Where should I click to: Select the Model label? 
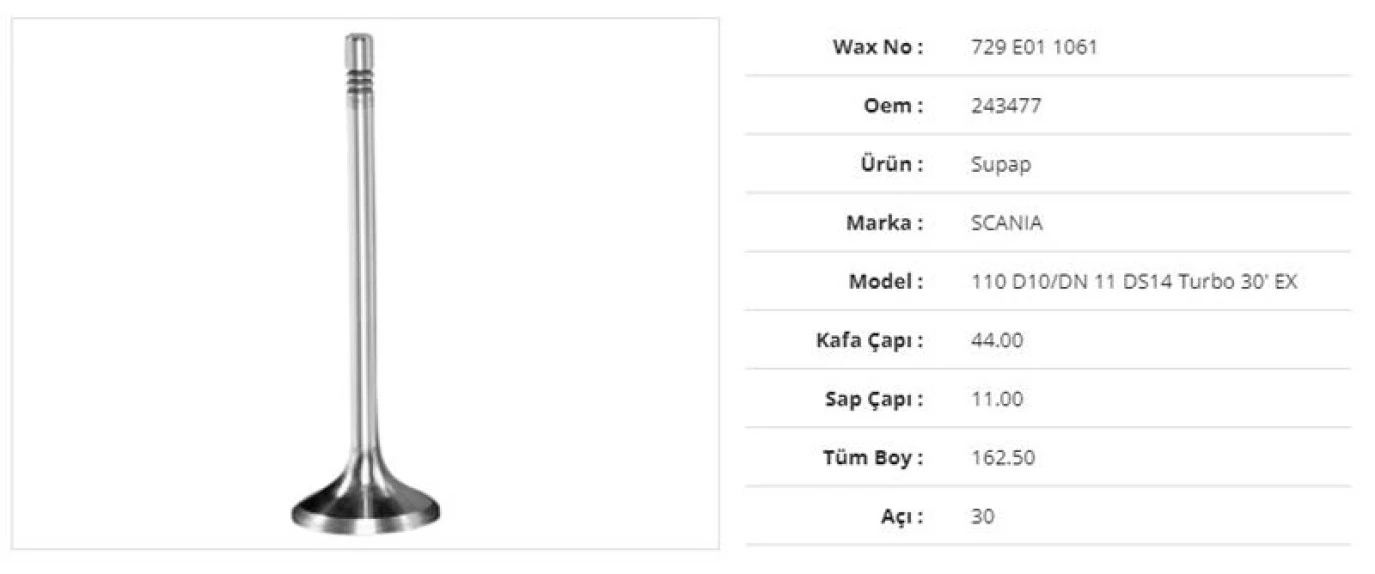[x=885, y=282]
